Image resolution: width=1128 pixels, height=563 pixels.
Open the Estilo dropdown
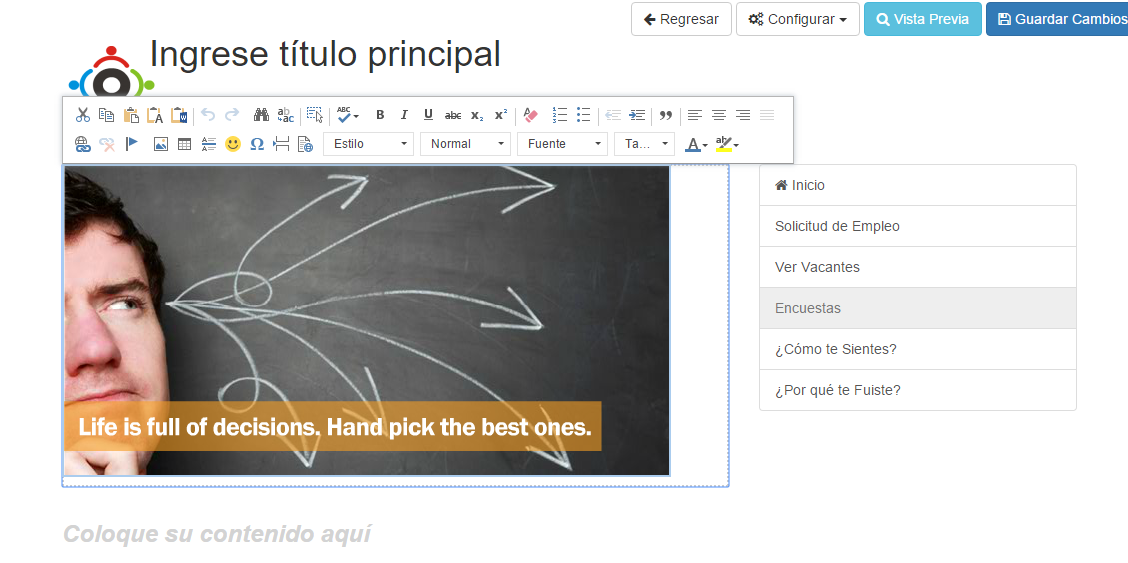coord(368,144)
